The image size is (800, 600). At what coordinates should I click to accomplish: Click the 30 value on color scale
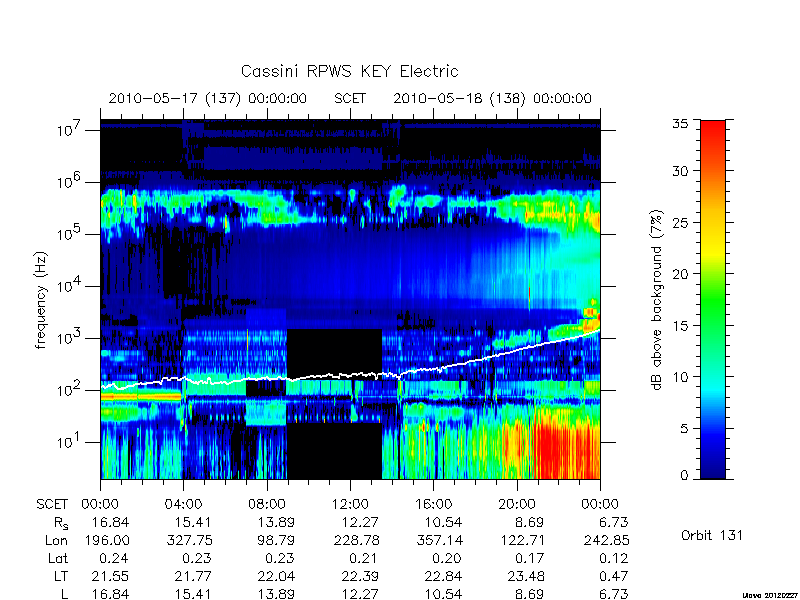click(x=680, y=170)
